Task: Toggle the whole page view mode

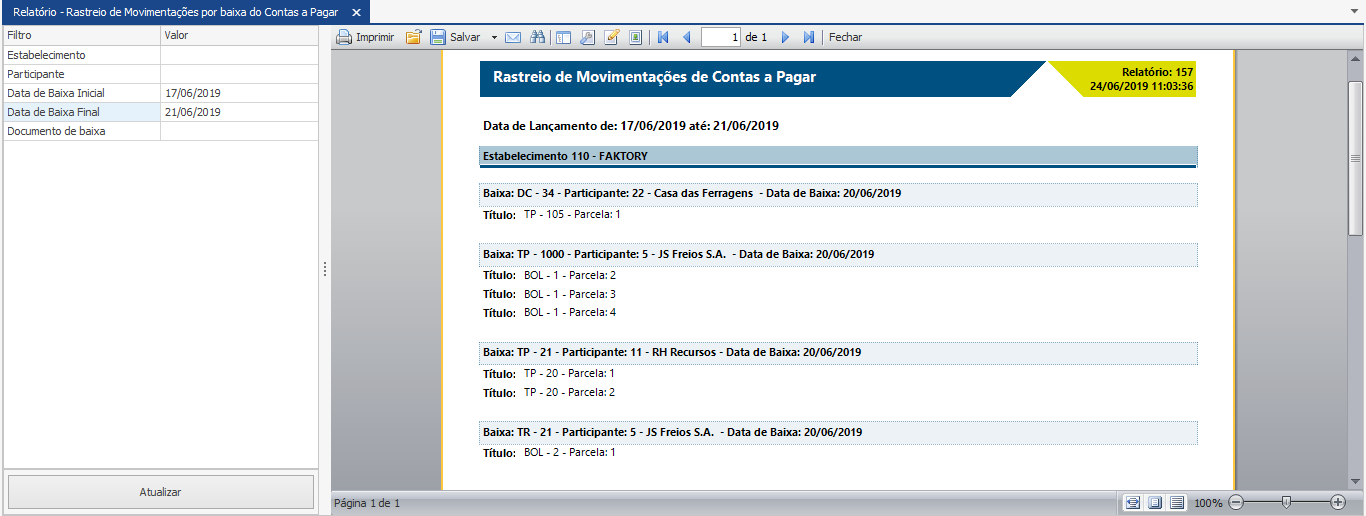Action: tap(1155, 502)
